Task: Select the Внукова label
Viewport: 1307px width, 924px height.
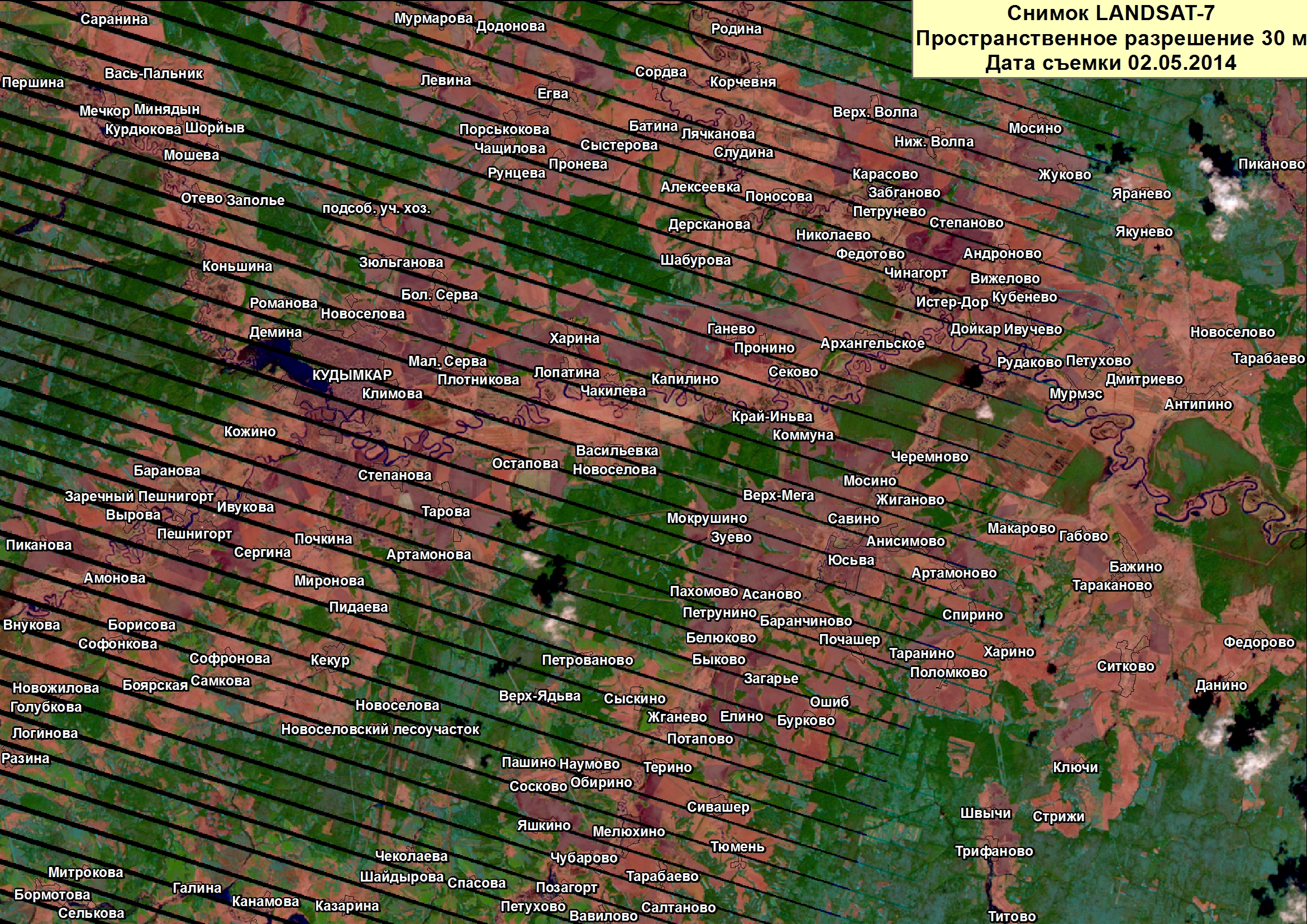Action: point(32,625)
